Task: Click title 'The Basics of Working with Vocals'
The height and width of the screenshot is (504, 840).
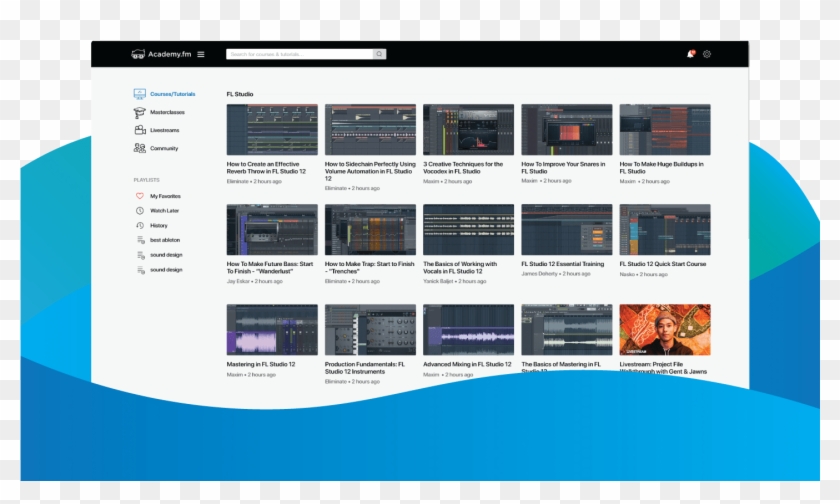Action: (460, 267)
